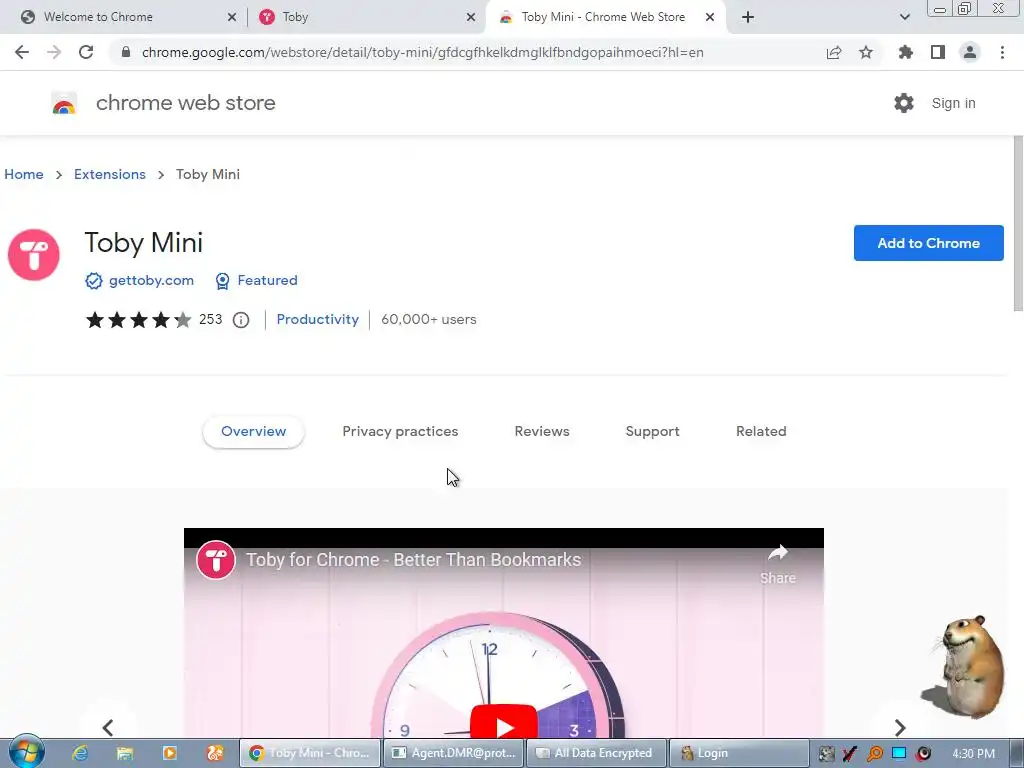Open the Privacy practices tab

[400, 432]
